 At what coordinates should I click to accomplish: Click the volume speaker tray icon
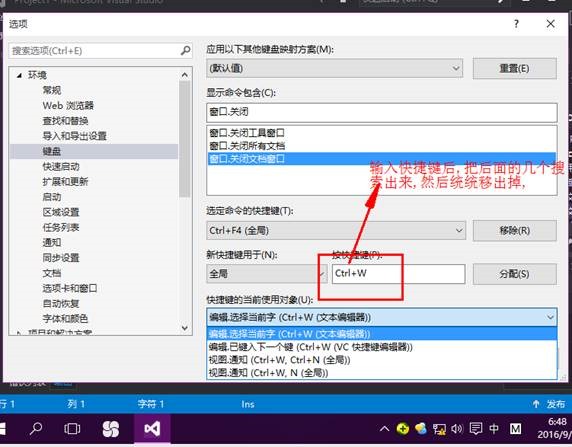click(457, 428)
